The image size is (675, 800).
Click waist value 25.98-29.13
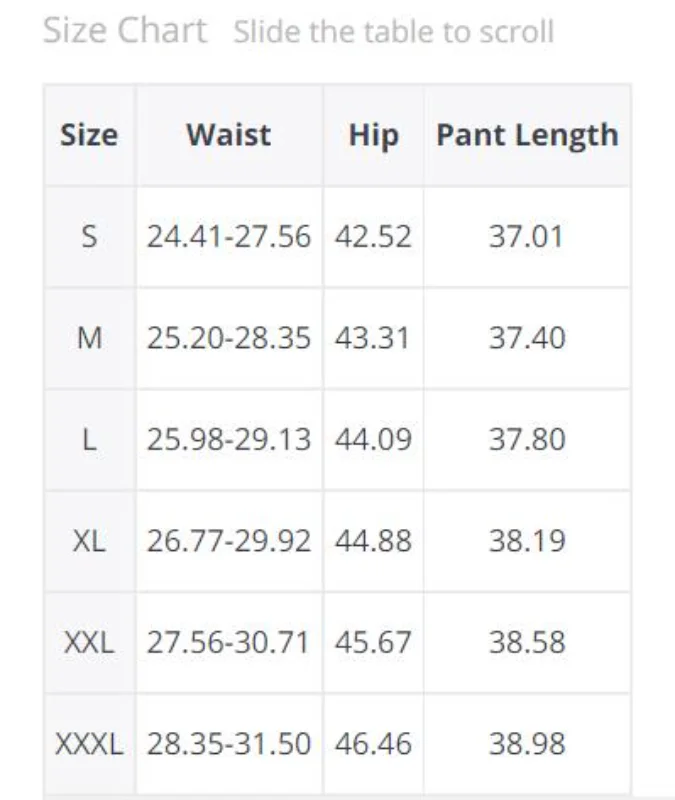pyautogui.click(x=229, y=440)
